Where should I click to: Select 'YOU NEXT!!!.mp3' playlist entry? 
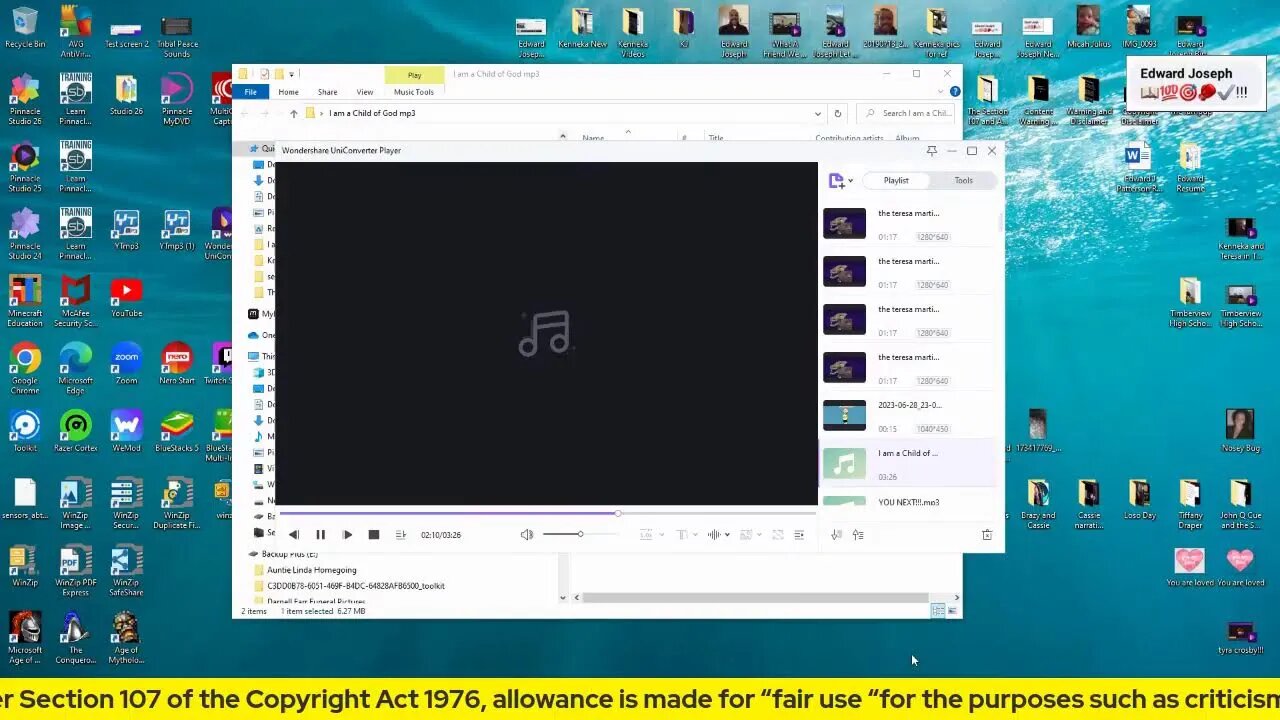[908, 502]
